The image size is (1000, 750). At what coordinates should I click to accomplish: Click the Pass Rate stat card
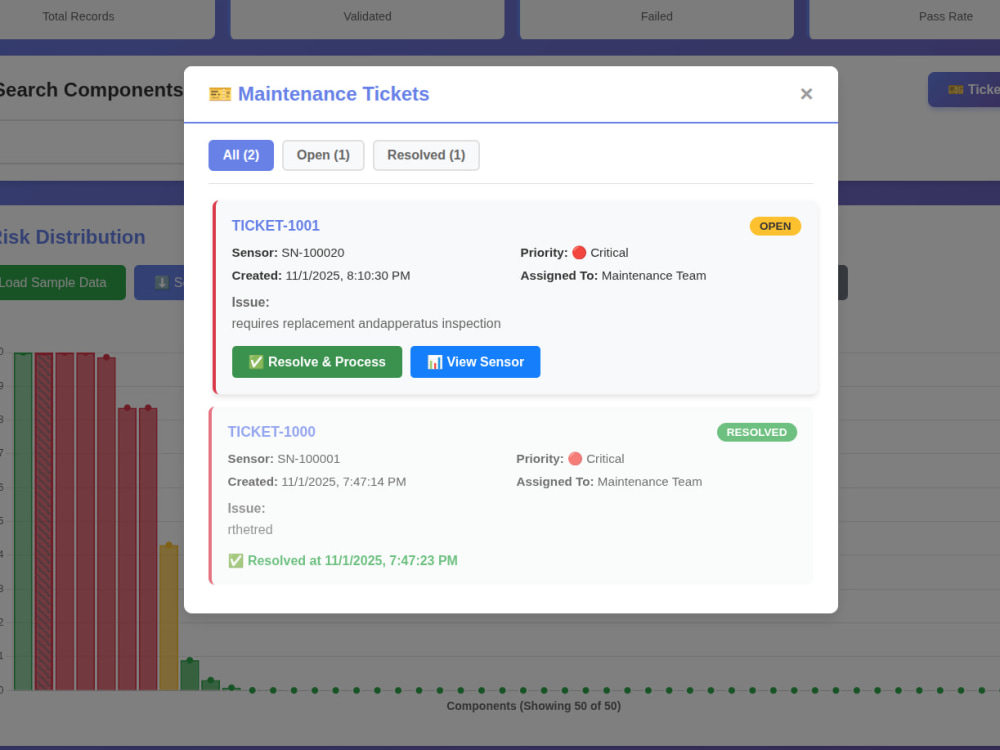904,19
